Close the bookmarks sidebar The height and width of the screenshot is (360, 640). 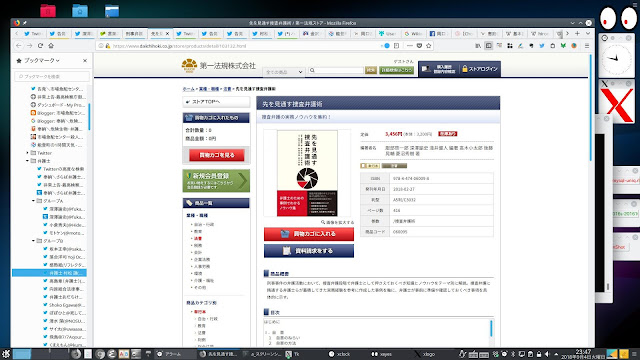(85, 60)
